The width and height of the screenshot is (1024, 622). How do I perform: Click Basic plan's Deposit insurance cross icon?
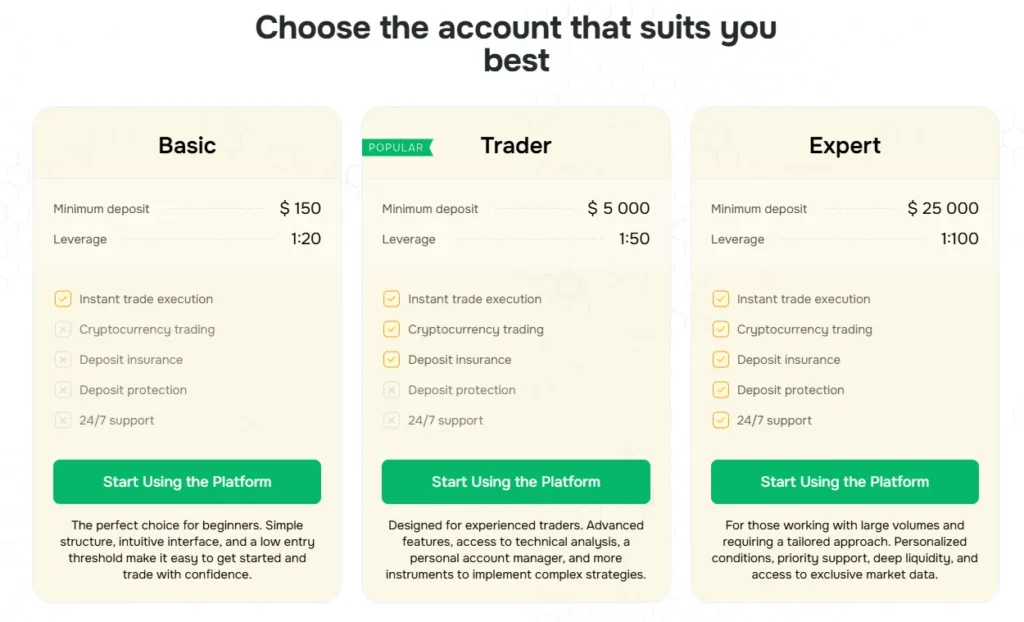click(x=63, y=360)
